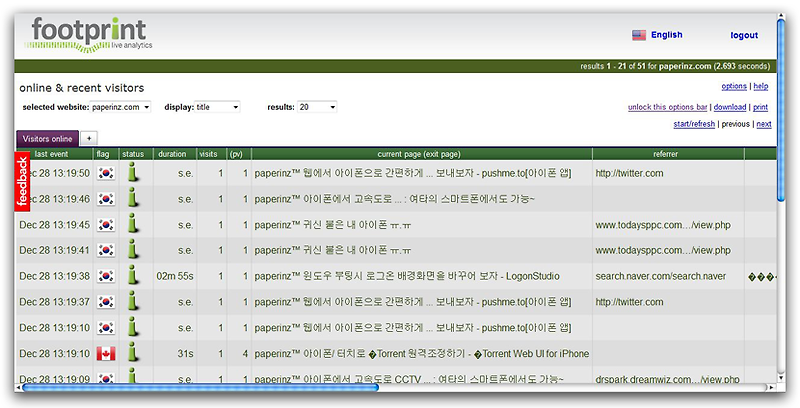Click the vertical scrollbar thumb
Viewport: 800px width, 408px height.
pyautogui.click(x=782, y=110)
